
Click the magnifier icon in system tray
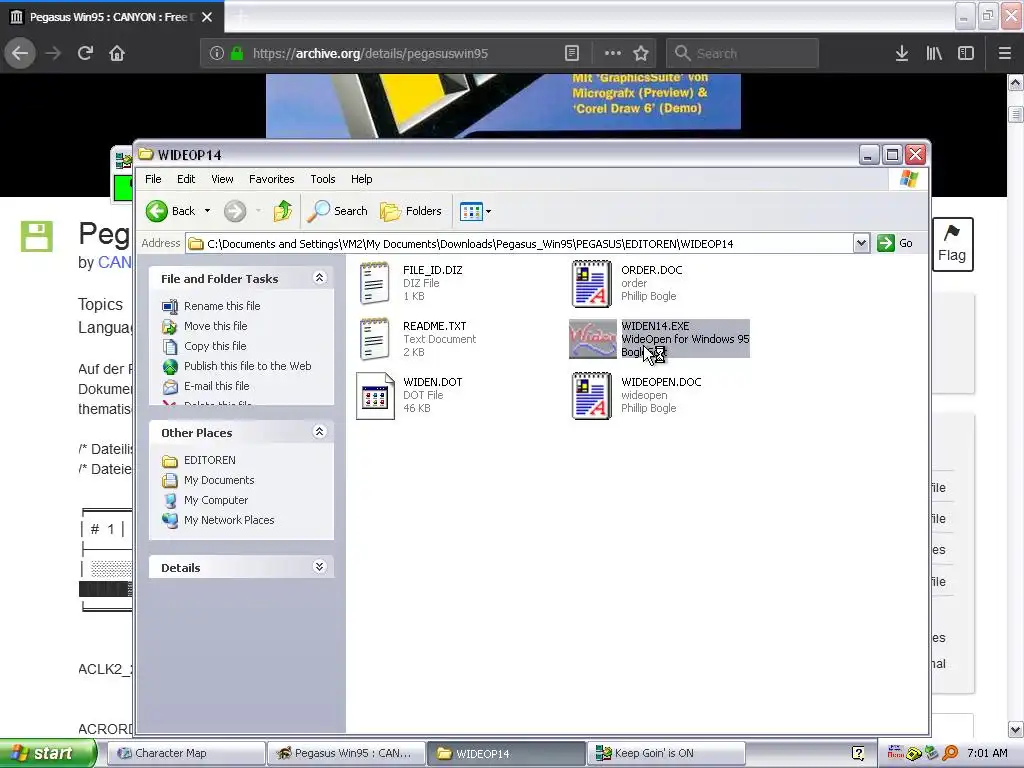point(950,754)
